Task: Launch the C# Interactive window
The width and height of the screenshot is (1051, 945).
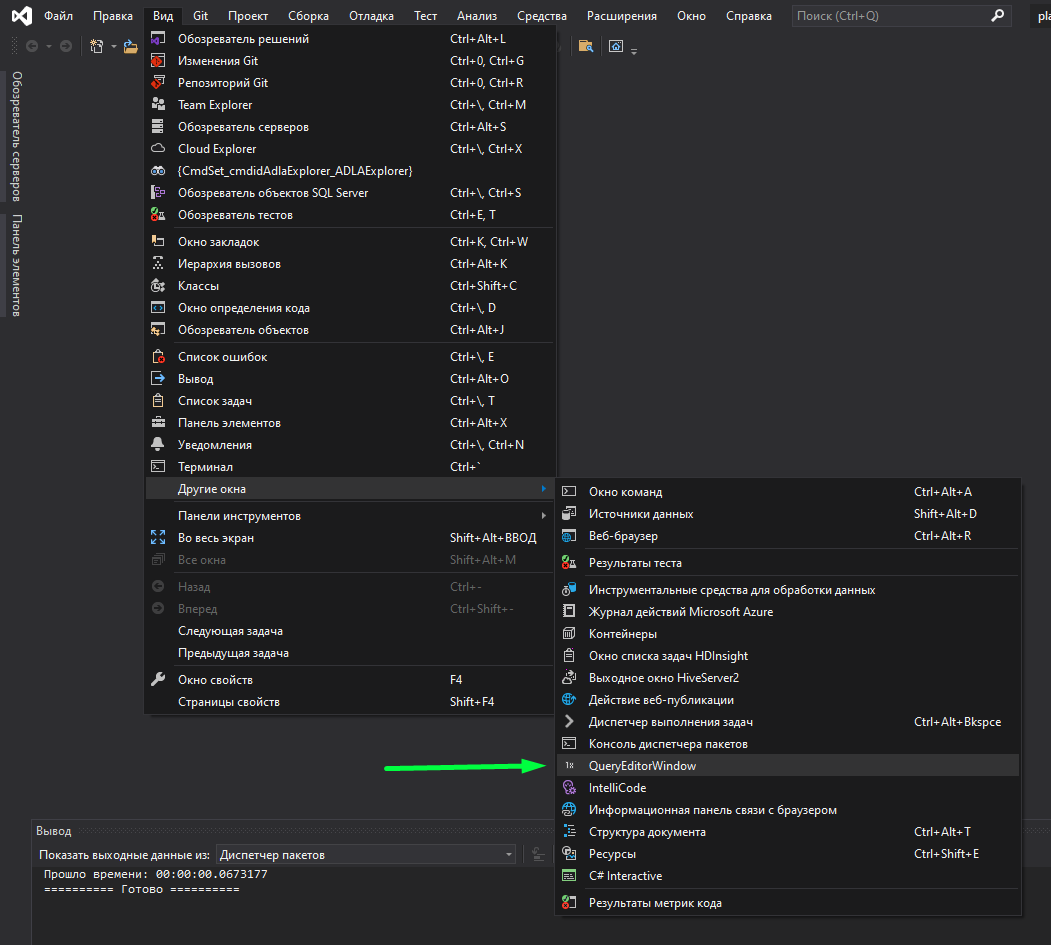Action: point(625,876)
